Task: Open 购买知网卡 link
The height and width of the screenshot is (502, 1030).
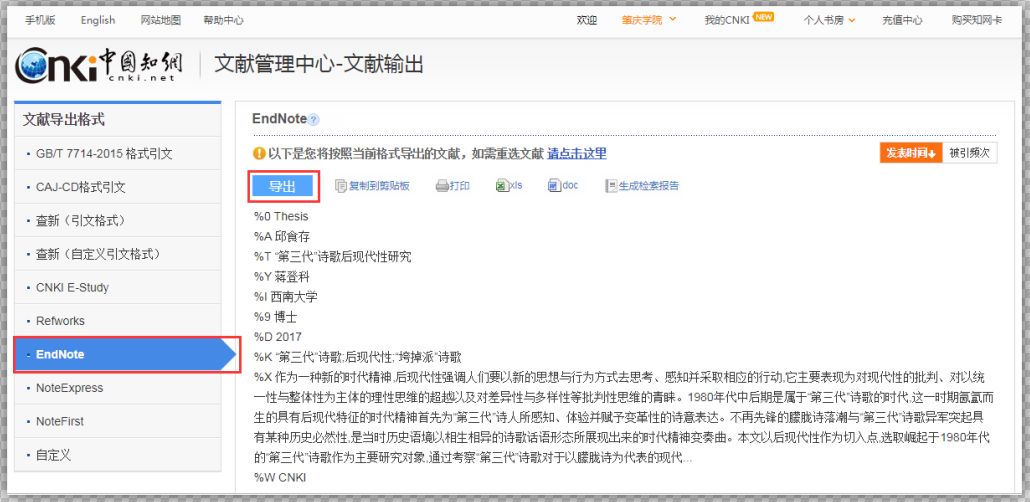Action: [x=977, y=20]
